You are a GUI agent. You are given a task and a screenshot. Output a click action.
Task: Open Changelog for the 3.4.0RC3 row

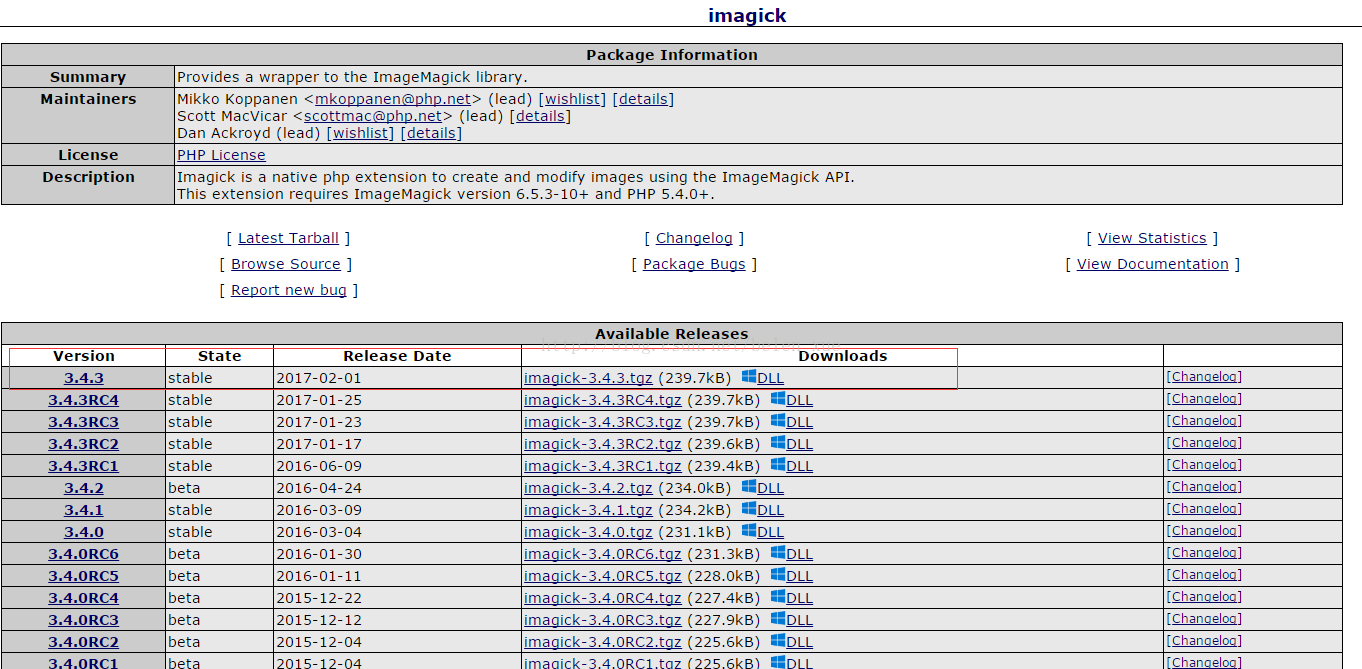point(1206,619)
